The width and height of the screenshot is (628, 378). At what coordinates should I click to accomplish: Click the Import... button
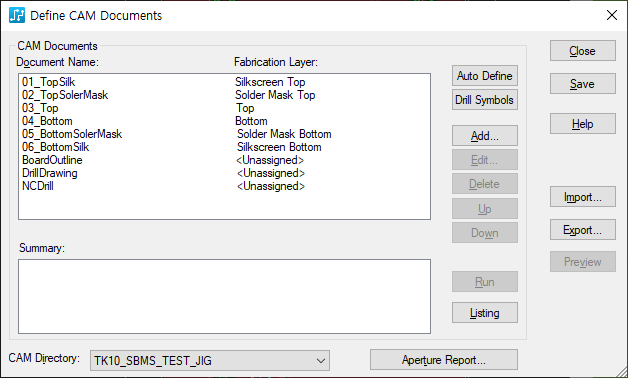[582, 197]
